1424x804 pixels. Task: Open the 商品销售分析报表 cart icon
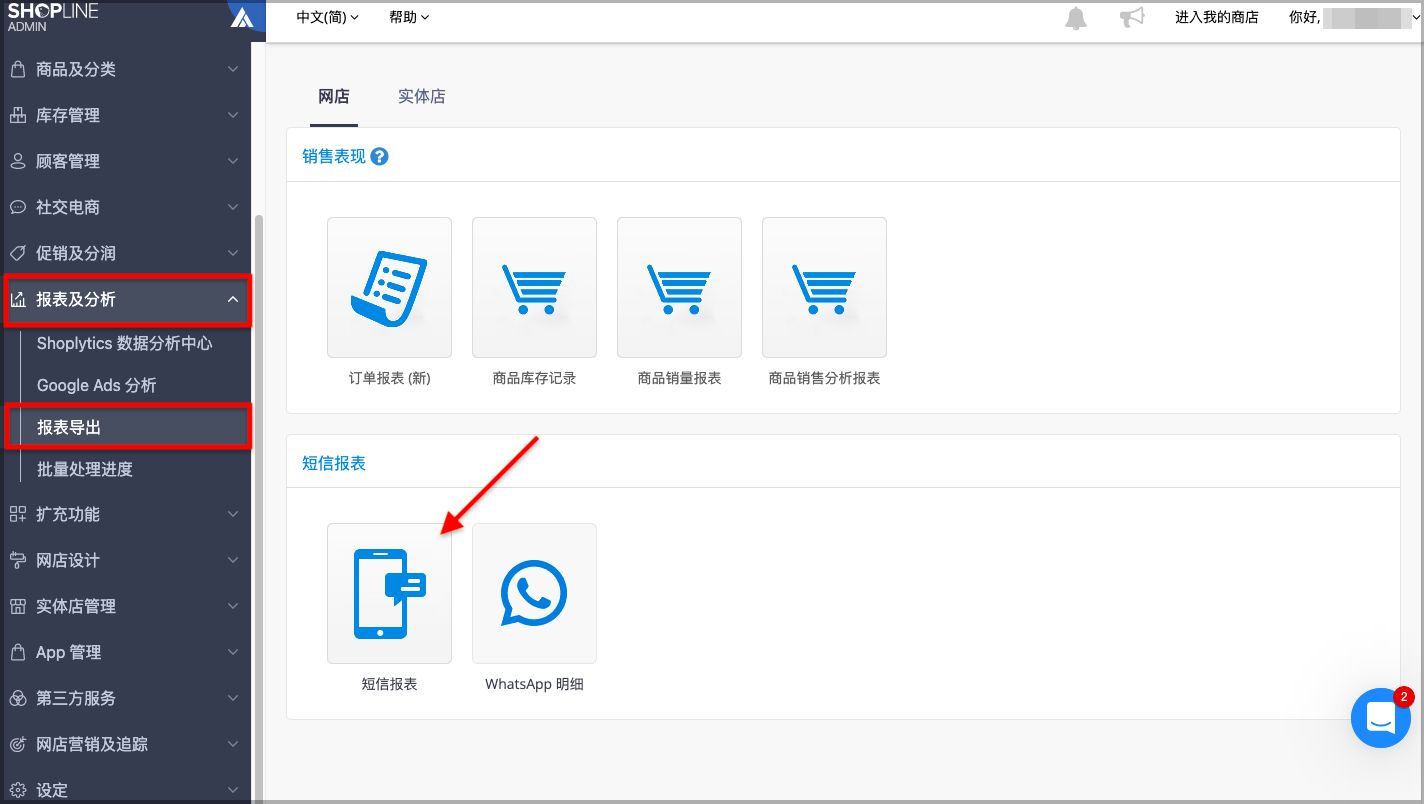[x=824, y=287]
